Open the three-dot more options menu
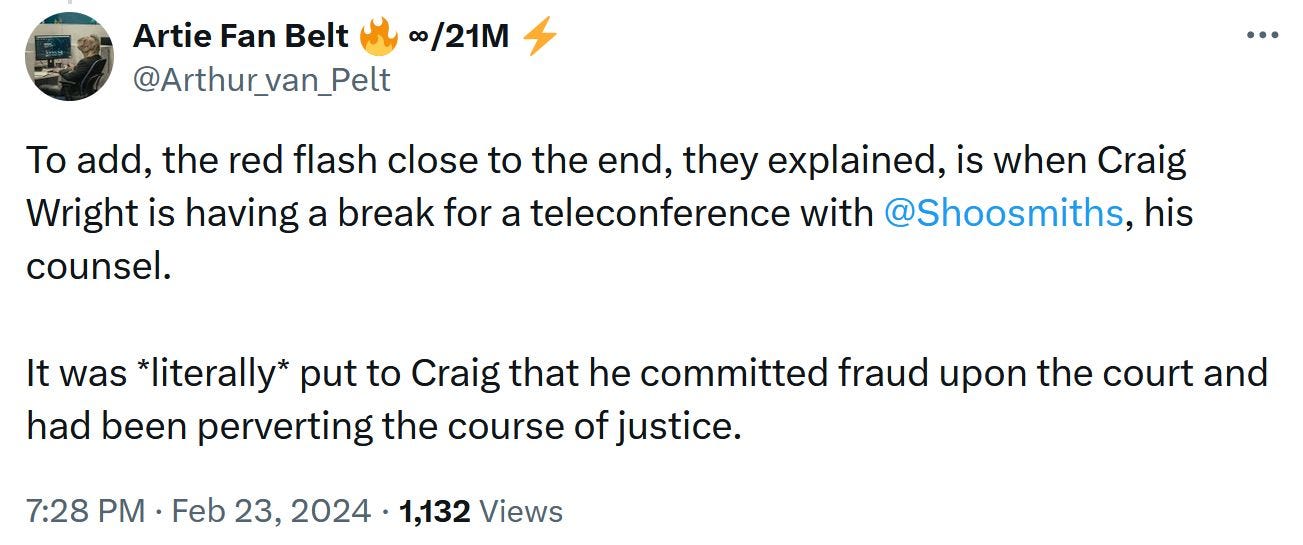The width and height of the screenshot is (1303, 545). pyautogui.click(x=1264, y=37)
